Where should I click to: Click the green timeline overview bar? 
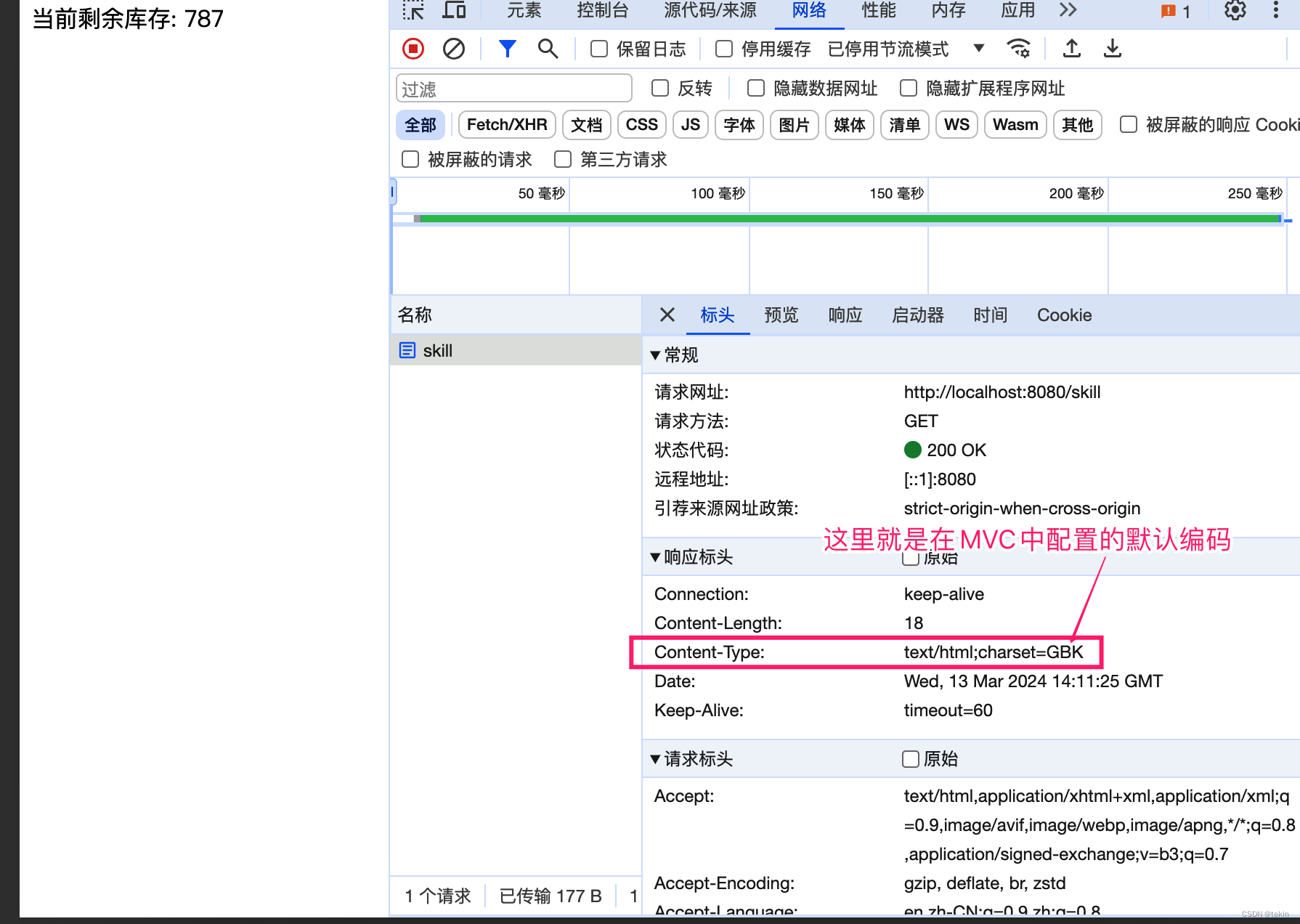(x=850, y=218)
